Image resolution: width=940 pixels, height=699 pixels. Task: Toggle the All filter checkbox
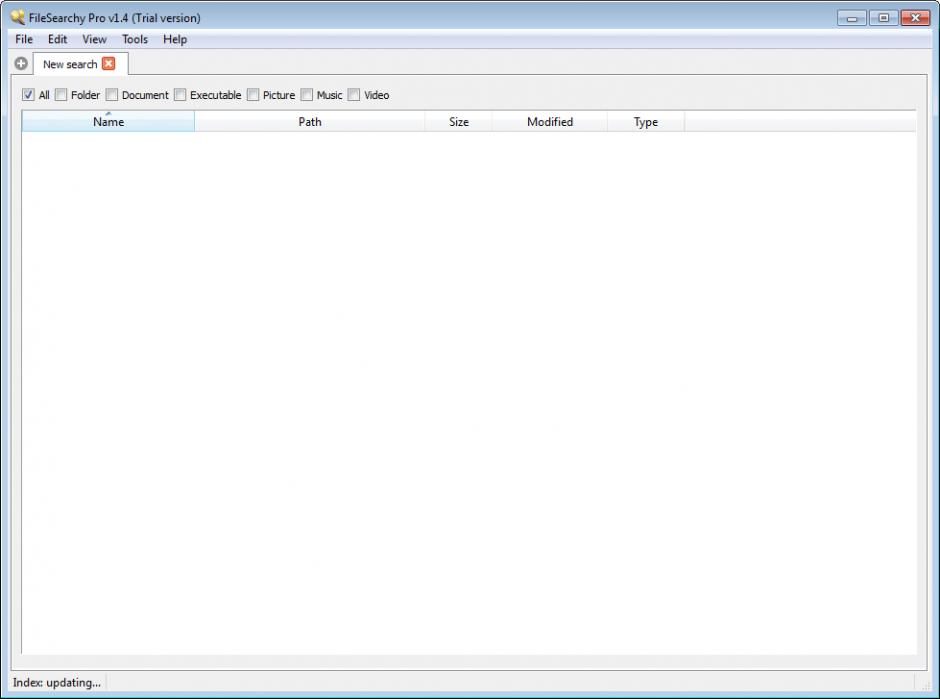[x=28, y=95]
